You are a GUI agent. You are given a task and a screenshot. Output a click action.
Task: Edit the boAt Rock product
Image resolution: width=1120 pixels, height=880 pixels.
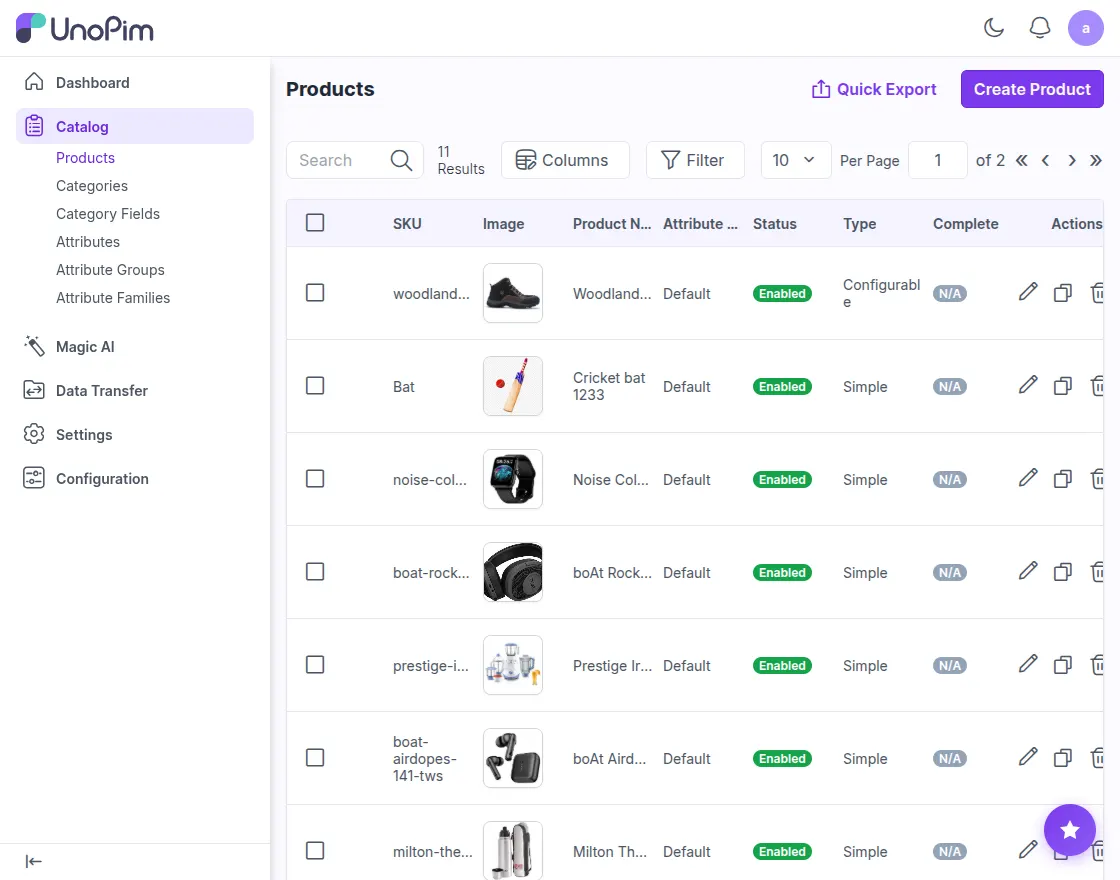coord(1028,571)
